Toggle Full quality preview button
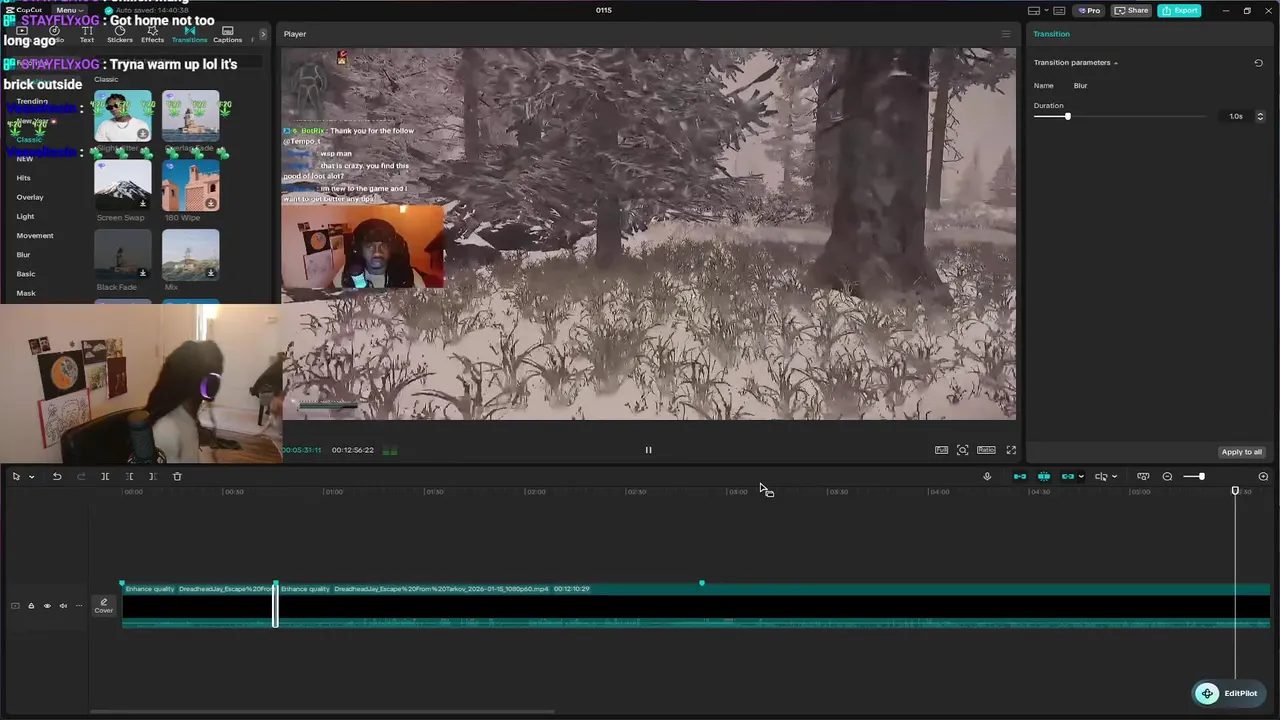Screen dimensions: 1280x720 tap(941, 450)
